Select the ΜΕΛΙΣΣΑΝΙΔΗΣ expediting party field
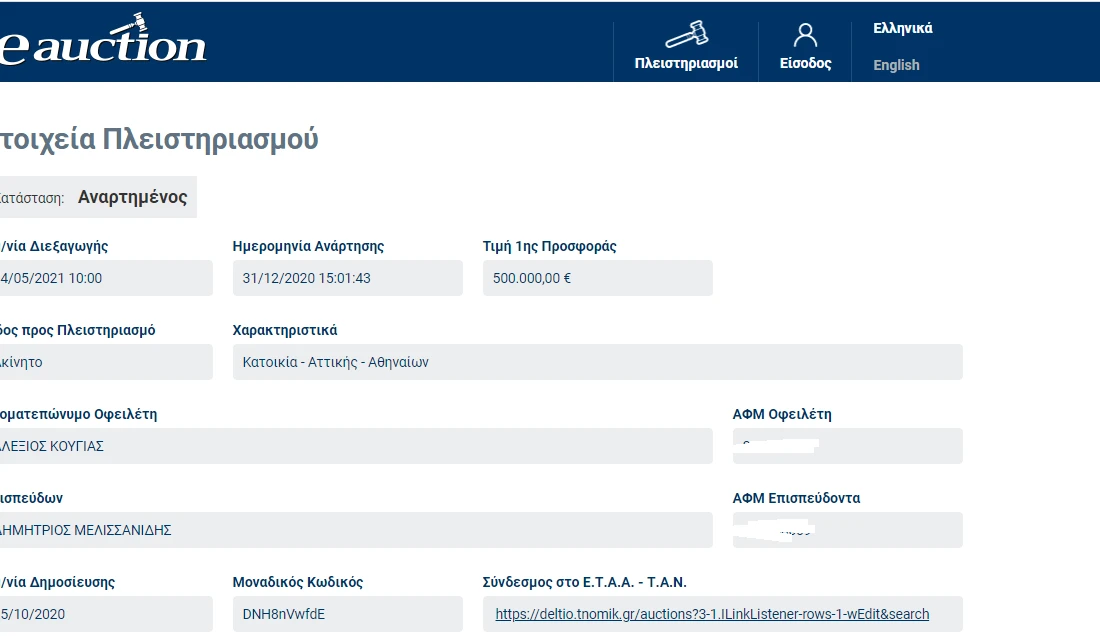Image resolution: width=1100 pixels, height=636 pixels. [355, 530]
